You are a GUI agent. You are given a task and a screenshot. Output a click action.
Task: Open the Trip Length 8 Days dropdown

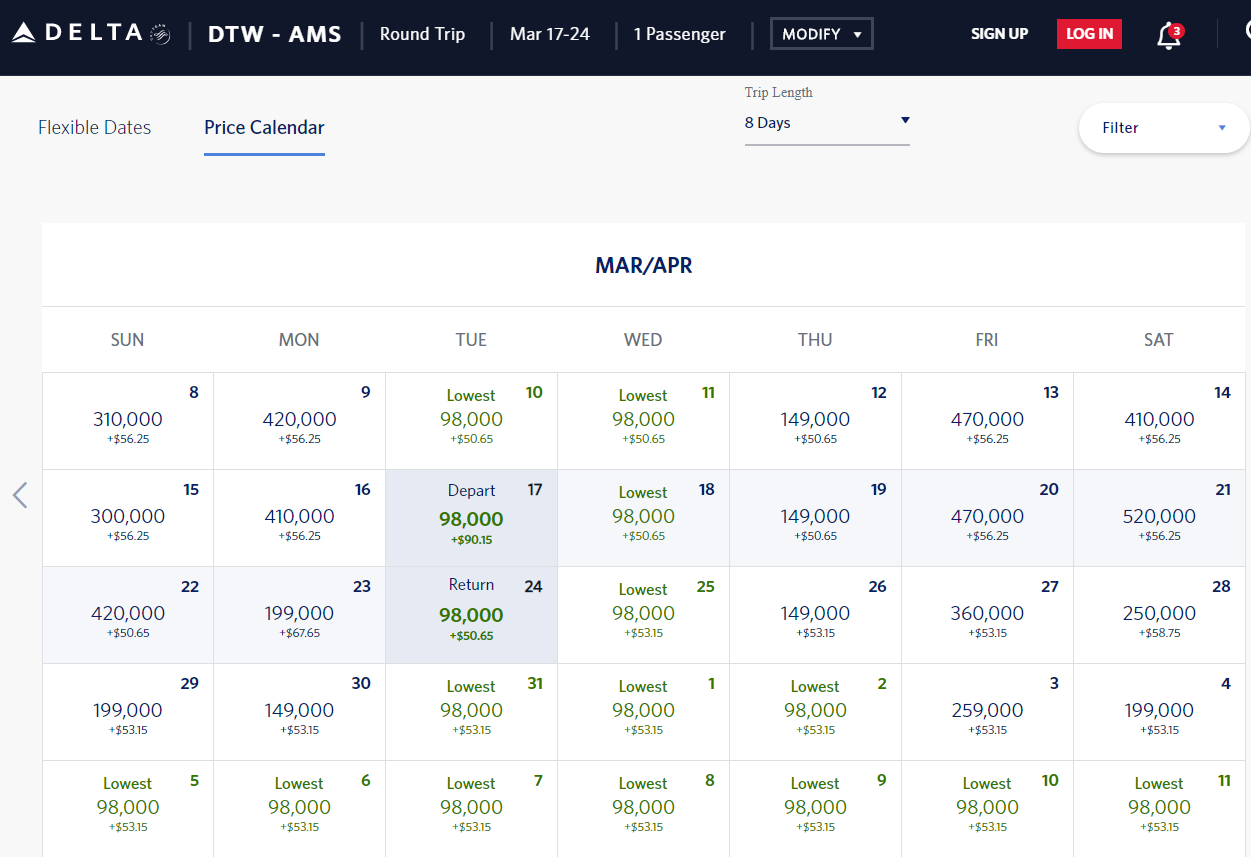click(x=827, y=123)
